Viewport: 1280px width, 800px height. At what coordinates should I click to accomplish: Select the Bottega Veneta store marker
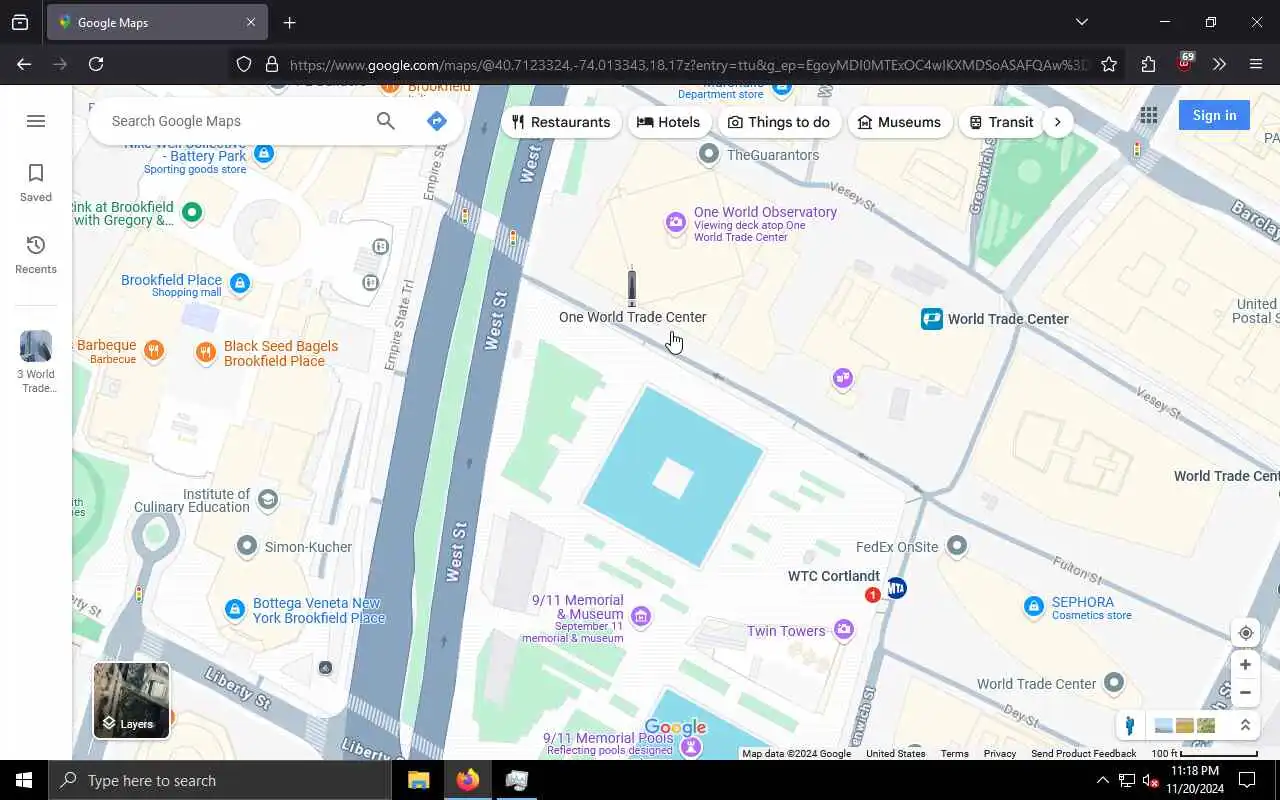point(234,609)
